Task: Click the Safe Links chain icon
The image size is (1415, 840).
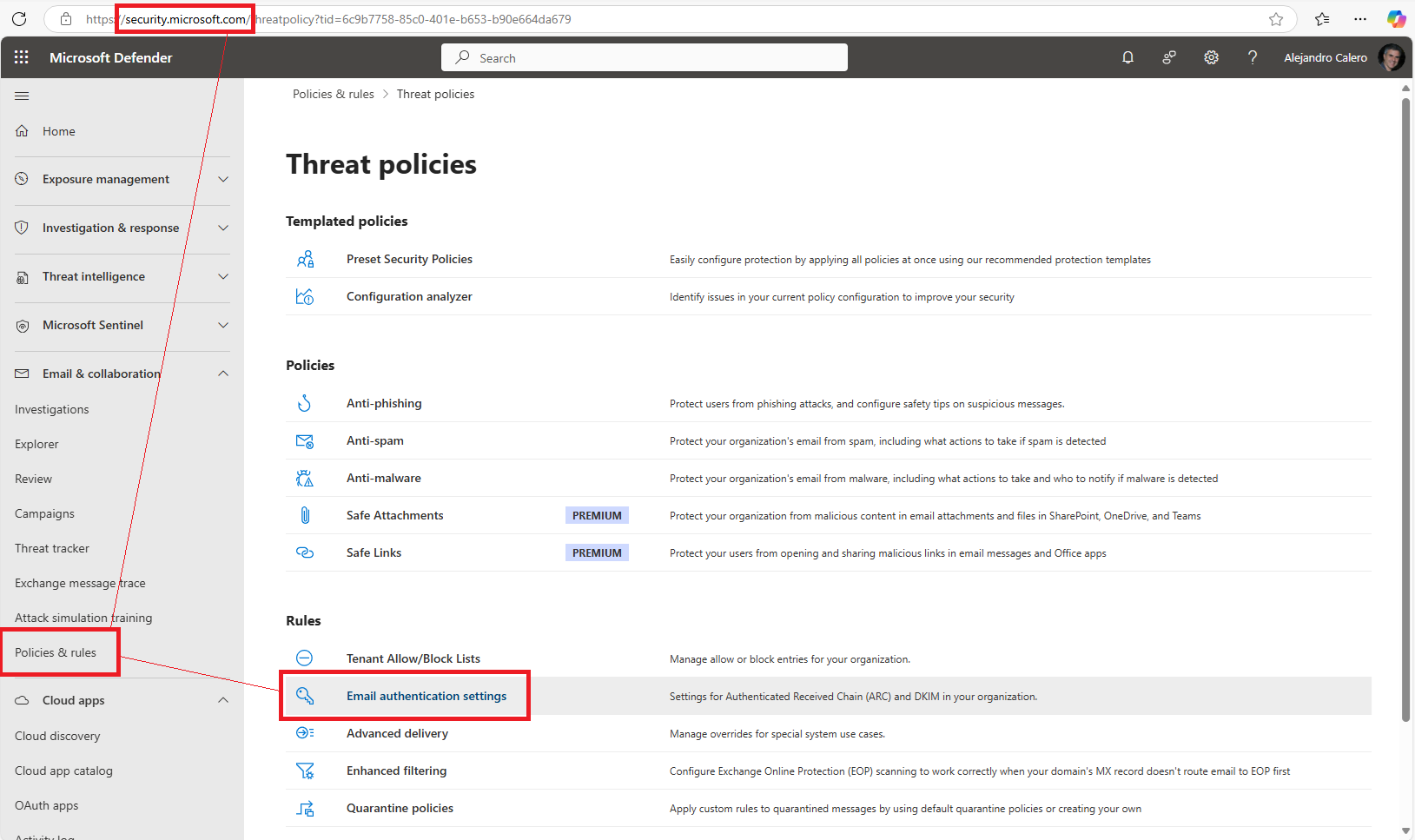Action: click(x=305, y=552)
